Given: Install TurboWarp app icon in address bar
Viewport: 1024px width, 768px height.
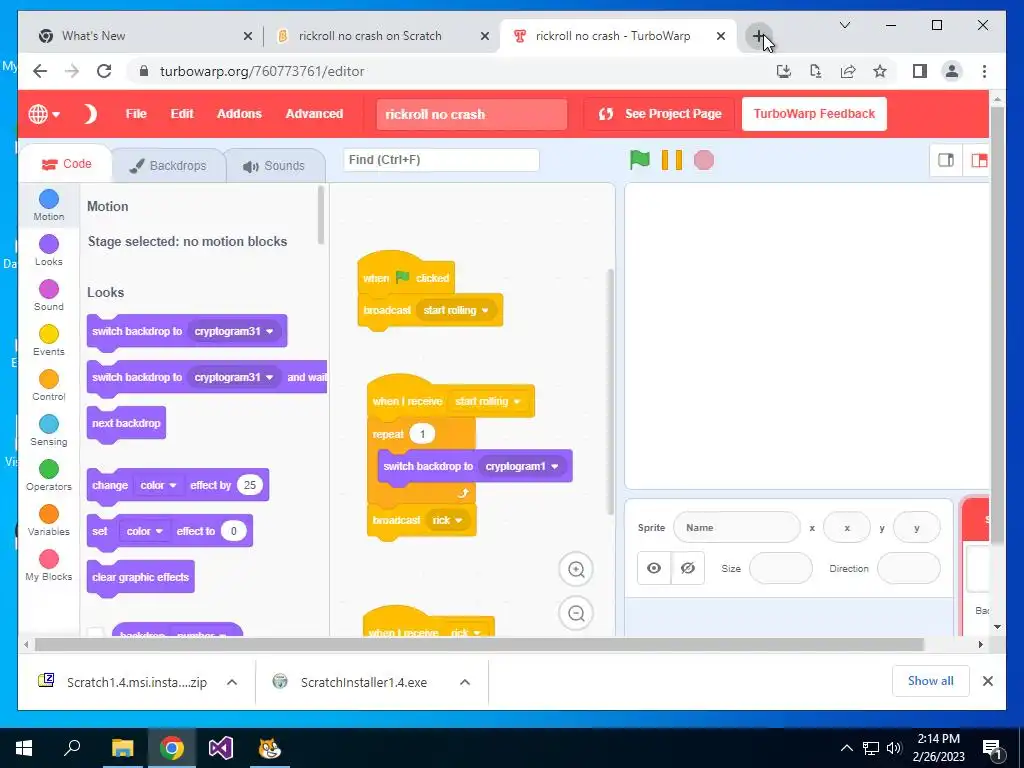Looking at the screenshot, I should coord(784,71).
